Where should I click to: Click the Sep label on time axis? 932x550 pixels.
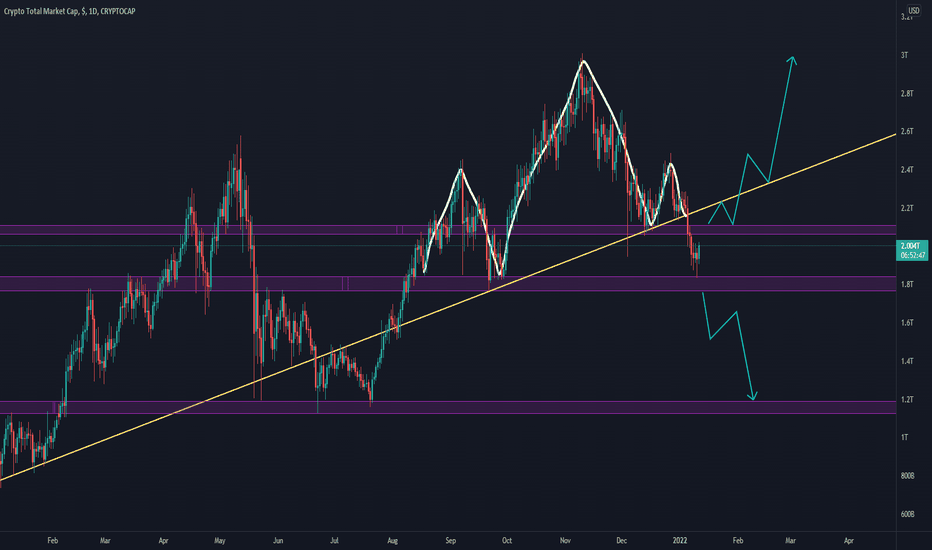click(451, 540)
